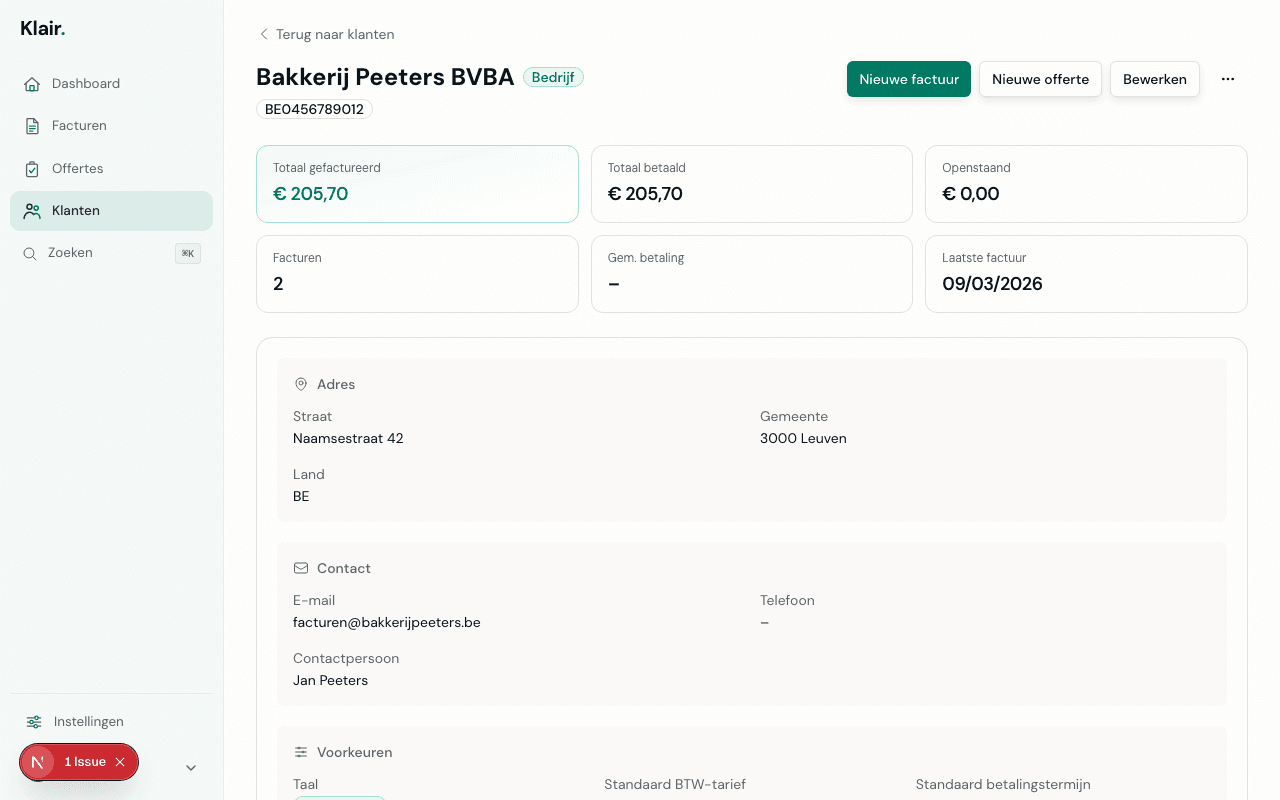Click the Offertes clipboard icon

[32, 169]
